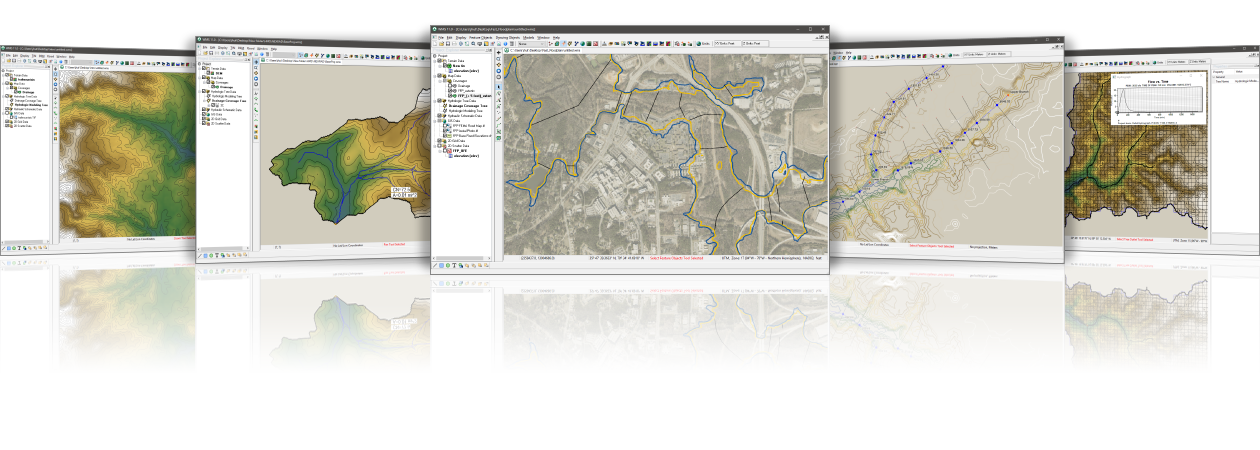The width and height of the screenshot is (1260, 450).
Task: Select 'Drainage Coverage Tree' in center tree
Action: tap(470, 106)
